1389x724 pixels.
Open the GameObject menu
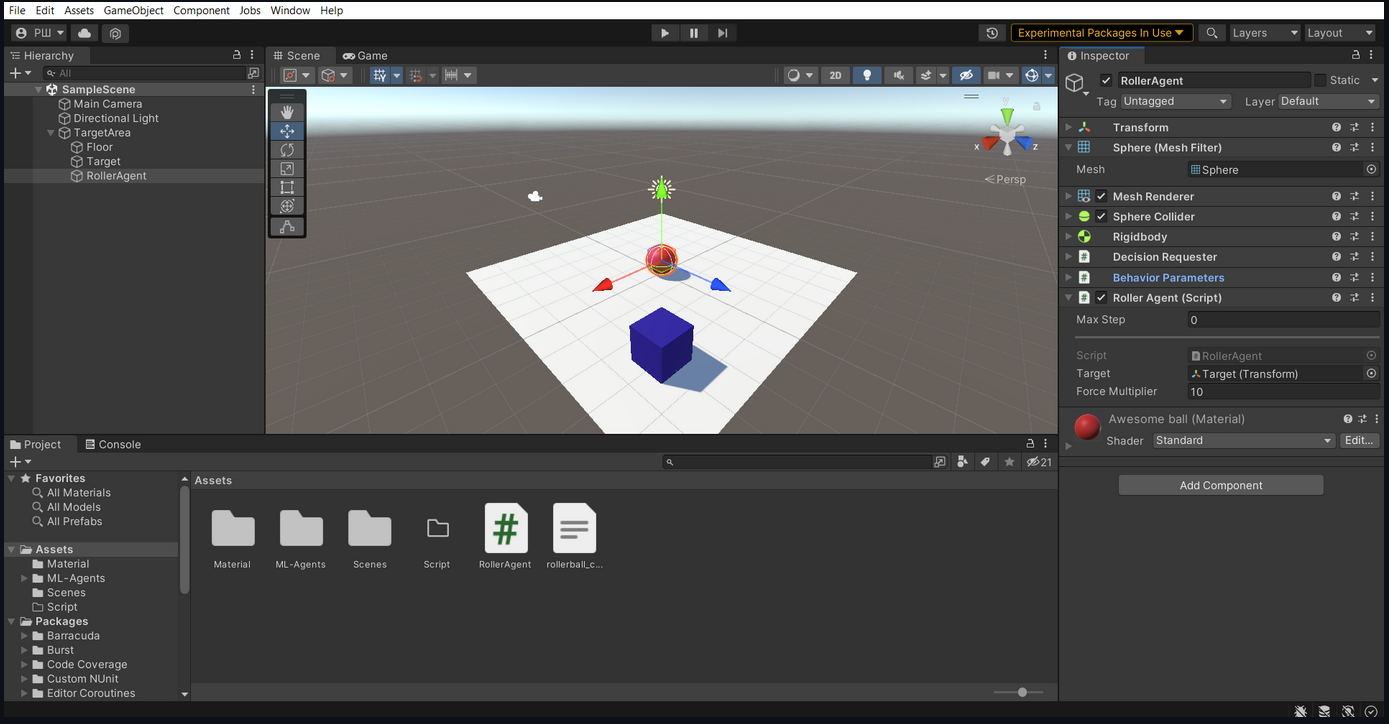[x=133, y=10]
